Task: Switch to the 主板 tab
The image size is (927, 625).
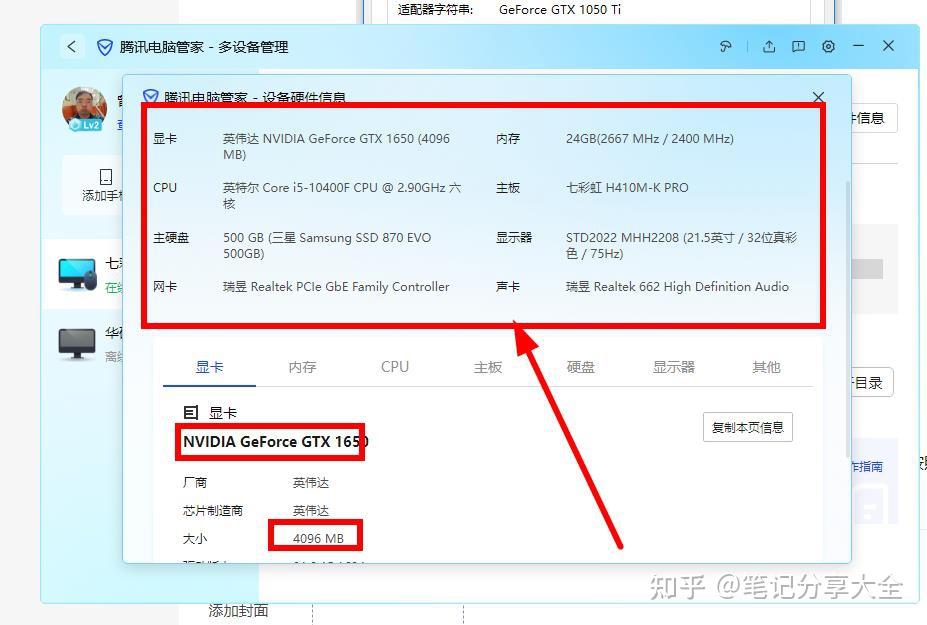Action: pos(488,367)
